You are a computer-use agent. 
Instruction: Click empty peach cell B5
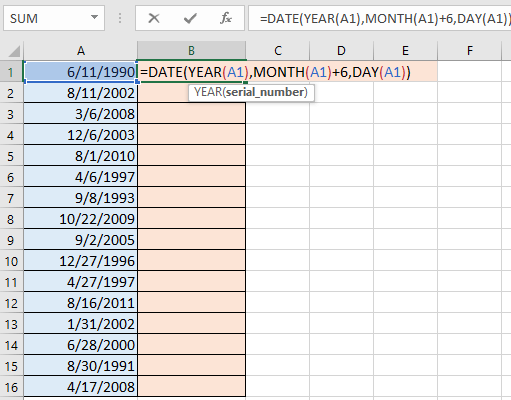[x=192, y=156]
